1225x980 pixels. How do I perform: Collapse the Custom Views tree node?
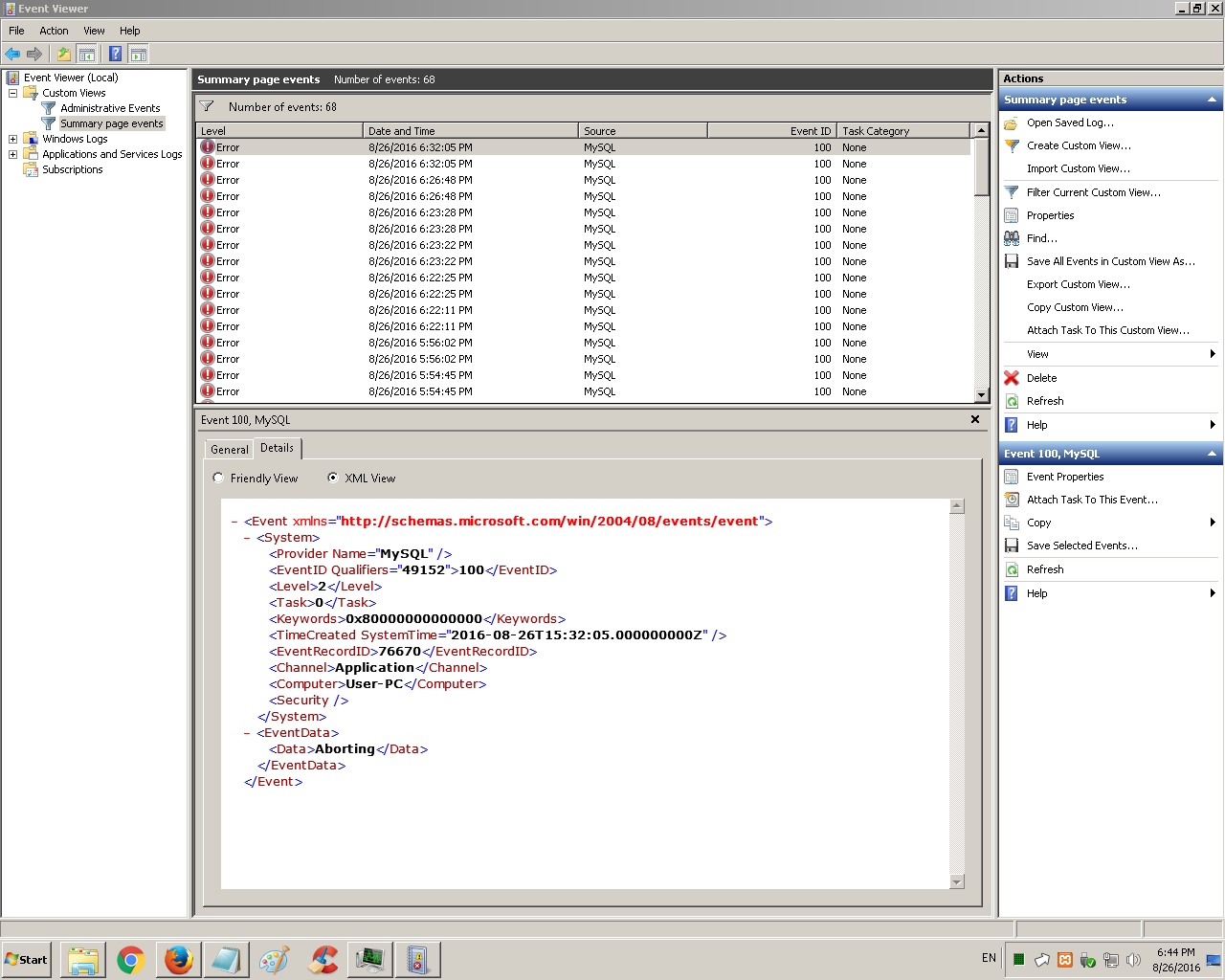(x=12, y=93)
